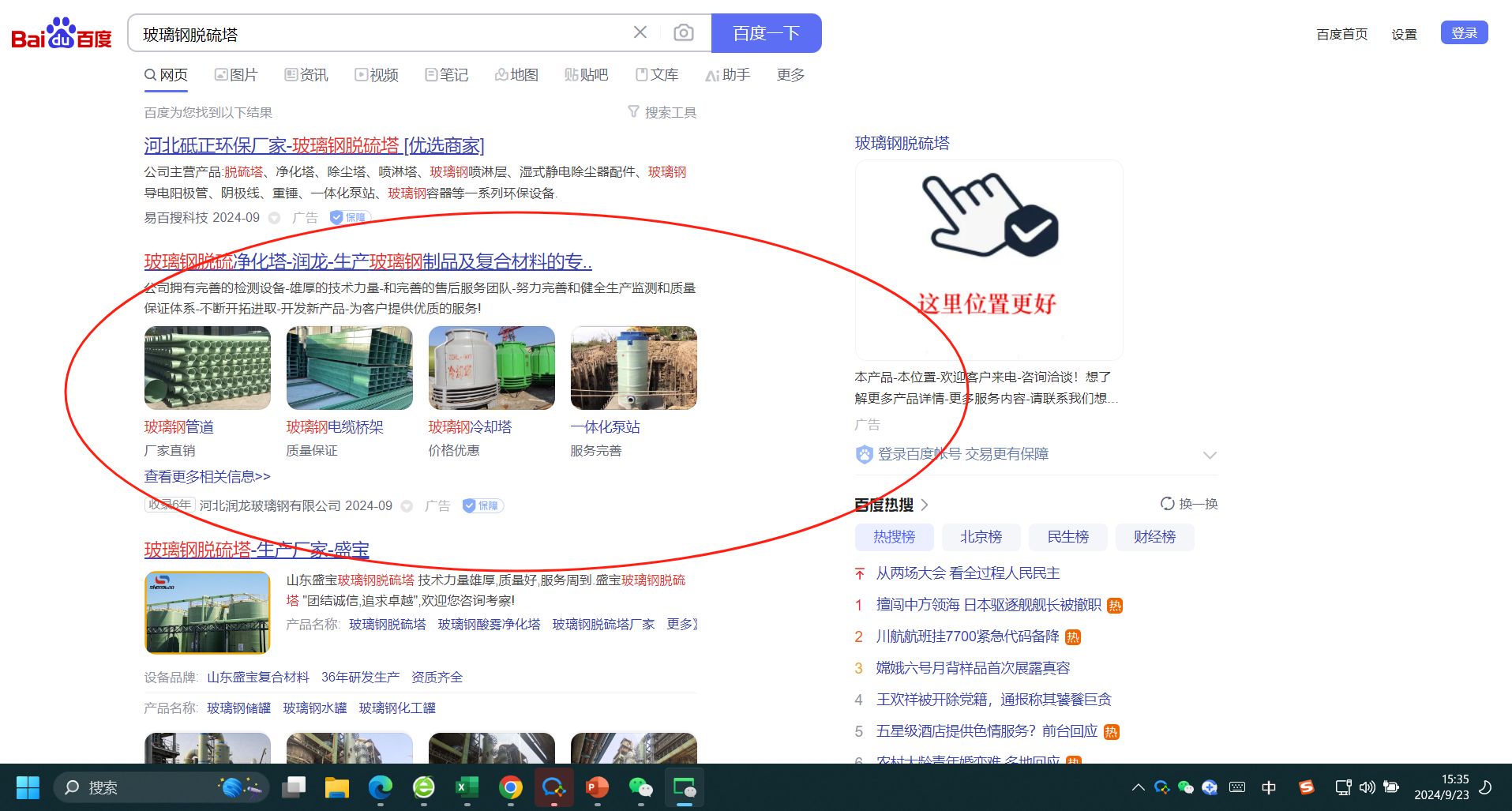This screenshot has width=1512, height=811.
Task: Switch to the 笔记 search tab
Action: [x=446, y=75]
